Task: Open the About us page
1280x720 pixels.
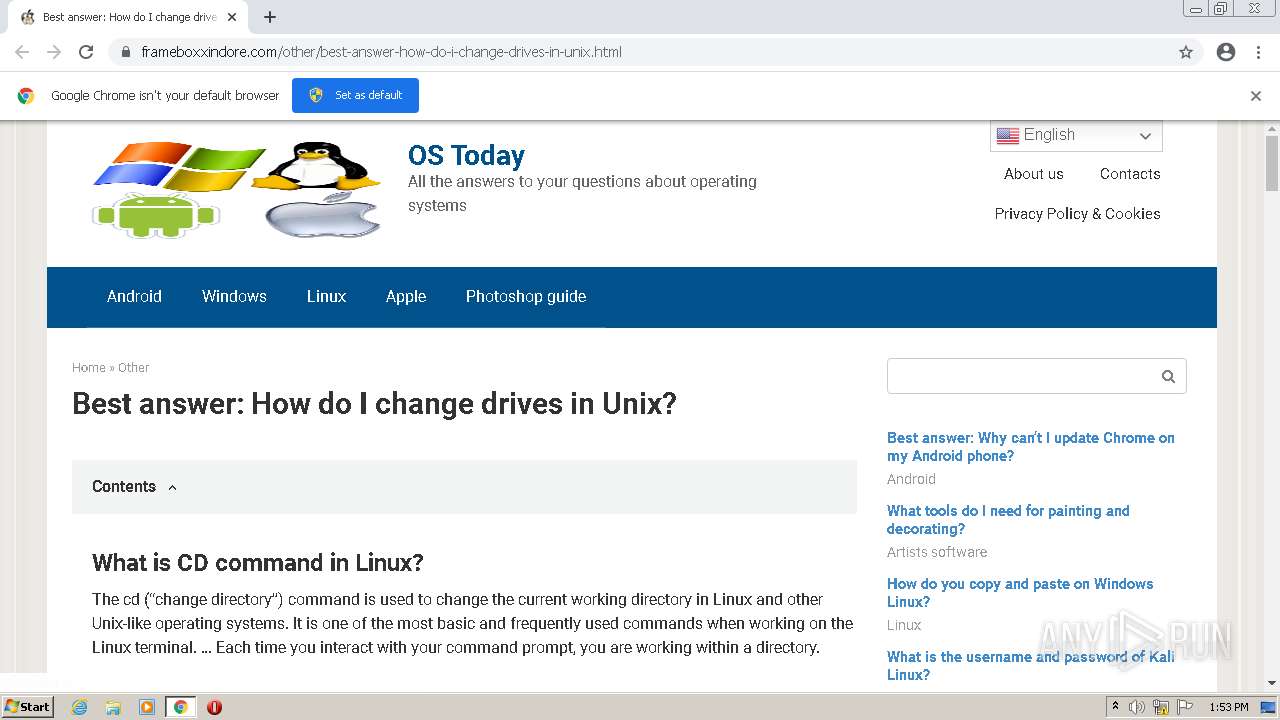Action: (1033, 174)
